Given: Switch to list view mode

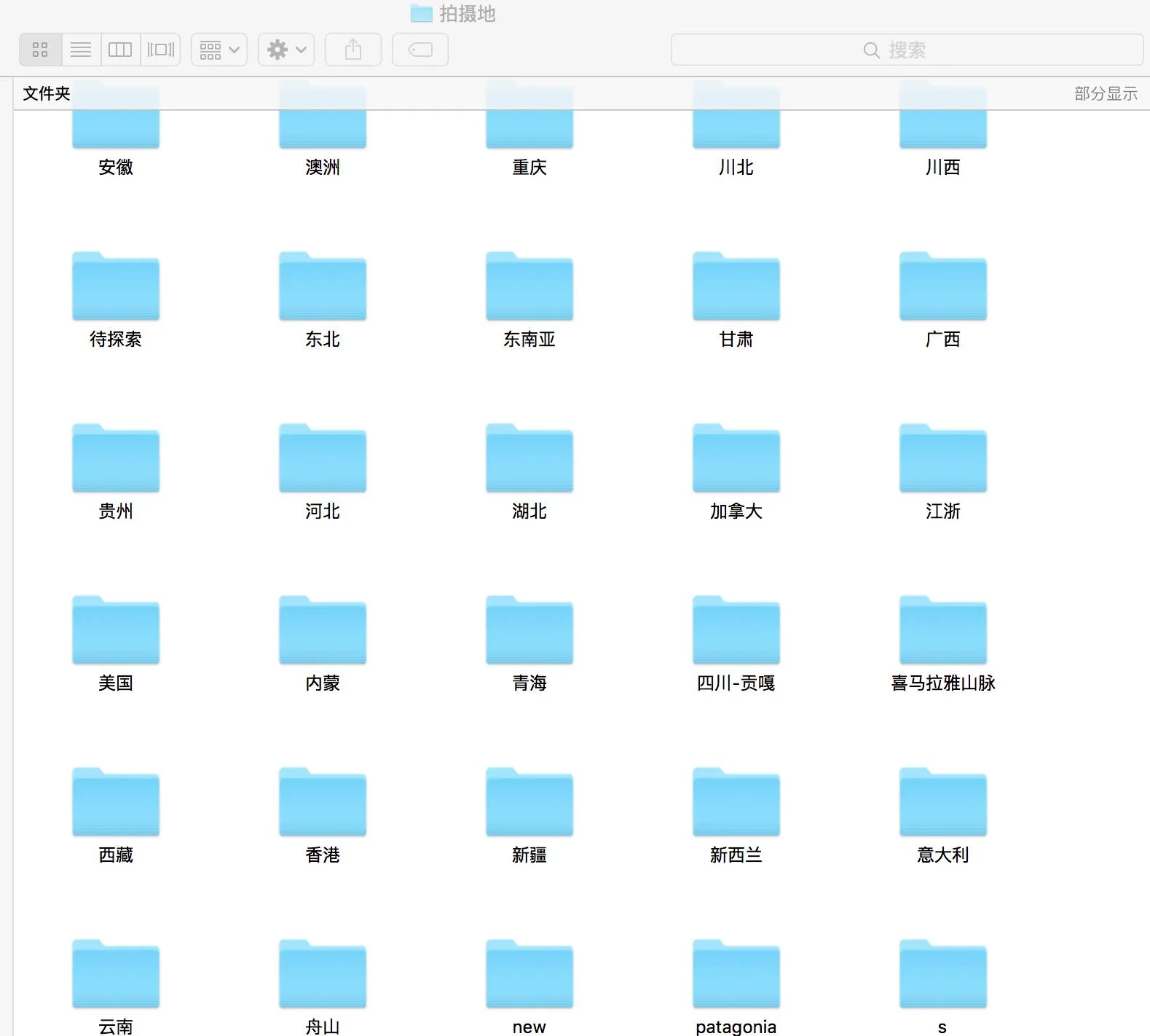Looking at the screenshot, I should click(x=81, y=50).
